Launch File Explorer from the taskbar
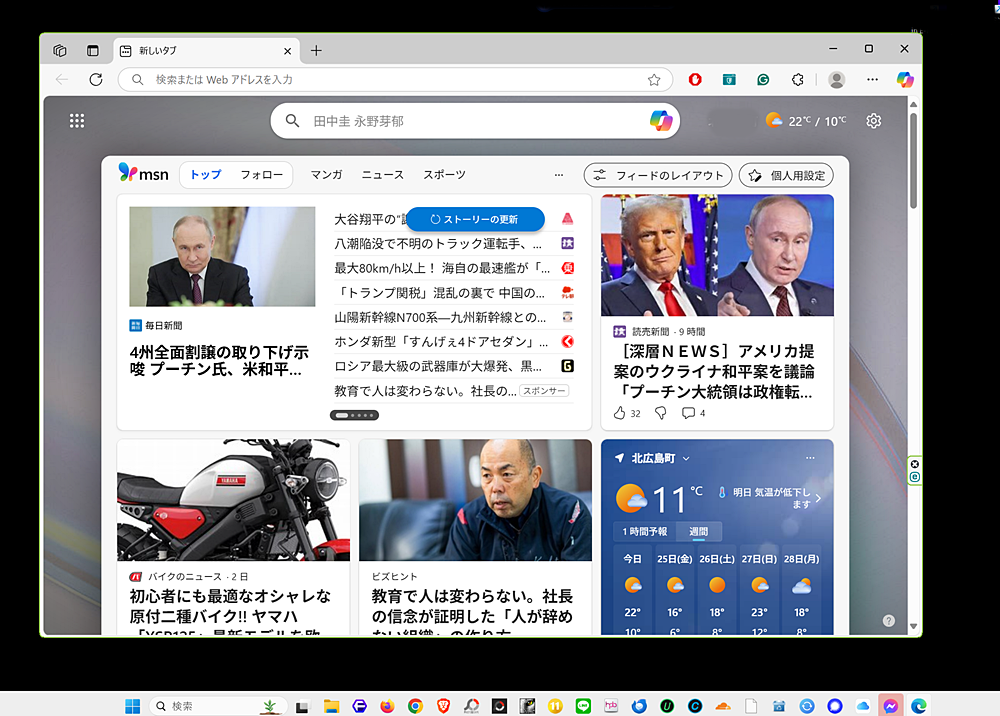The width and height of the screenshot is (1000, 716). (x=331, y=706)
